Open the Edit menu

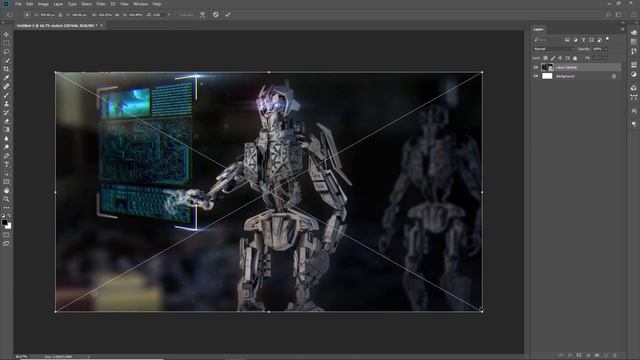(29, 4)
